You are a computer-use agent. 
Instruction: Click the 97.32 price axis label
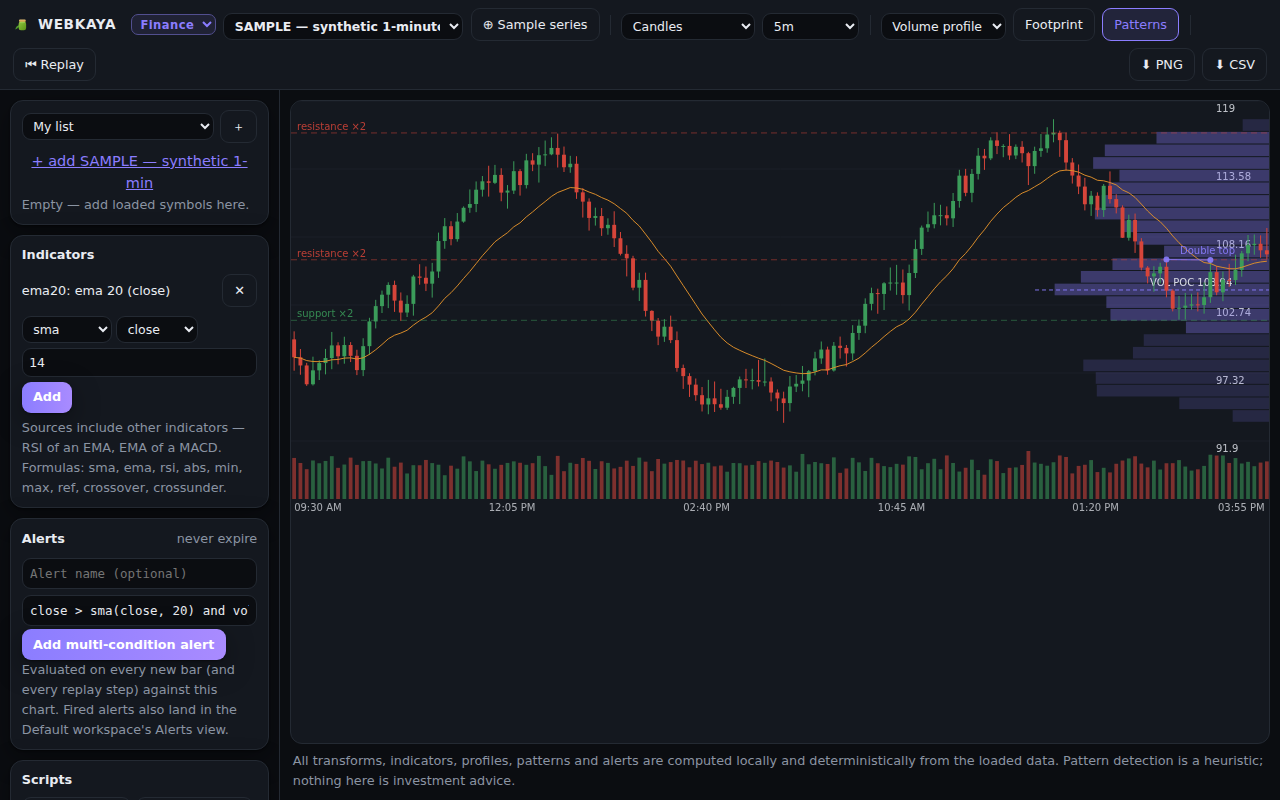pos(1230,380)
